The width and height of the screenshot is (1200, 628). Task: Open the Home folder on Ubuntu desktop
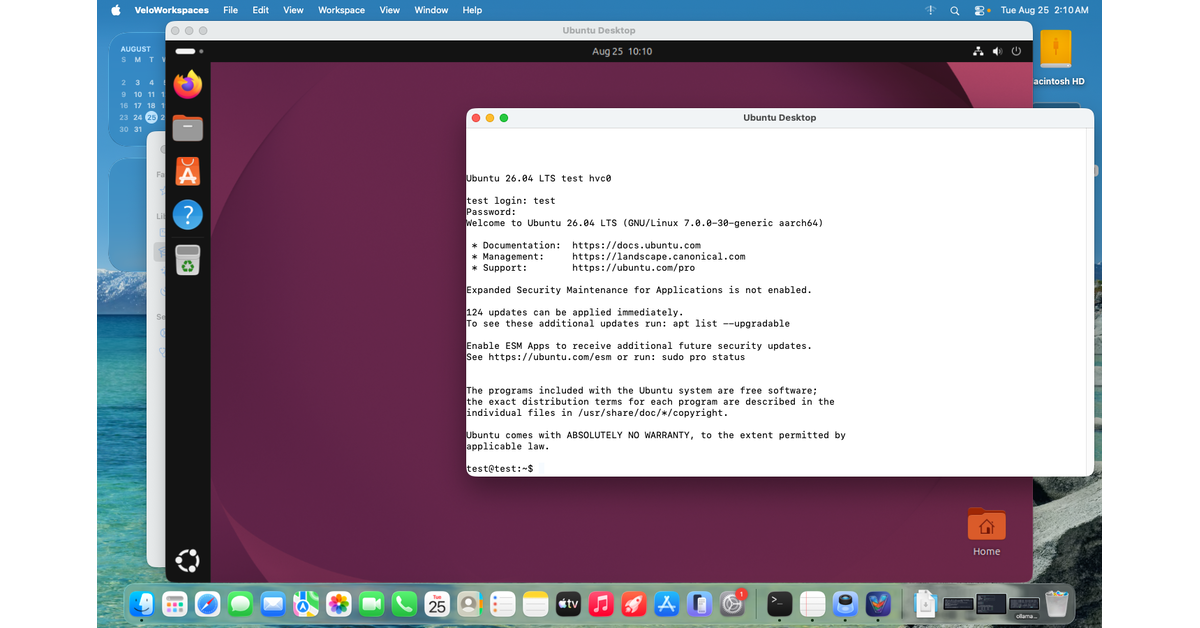pos(987,532)
